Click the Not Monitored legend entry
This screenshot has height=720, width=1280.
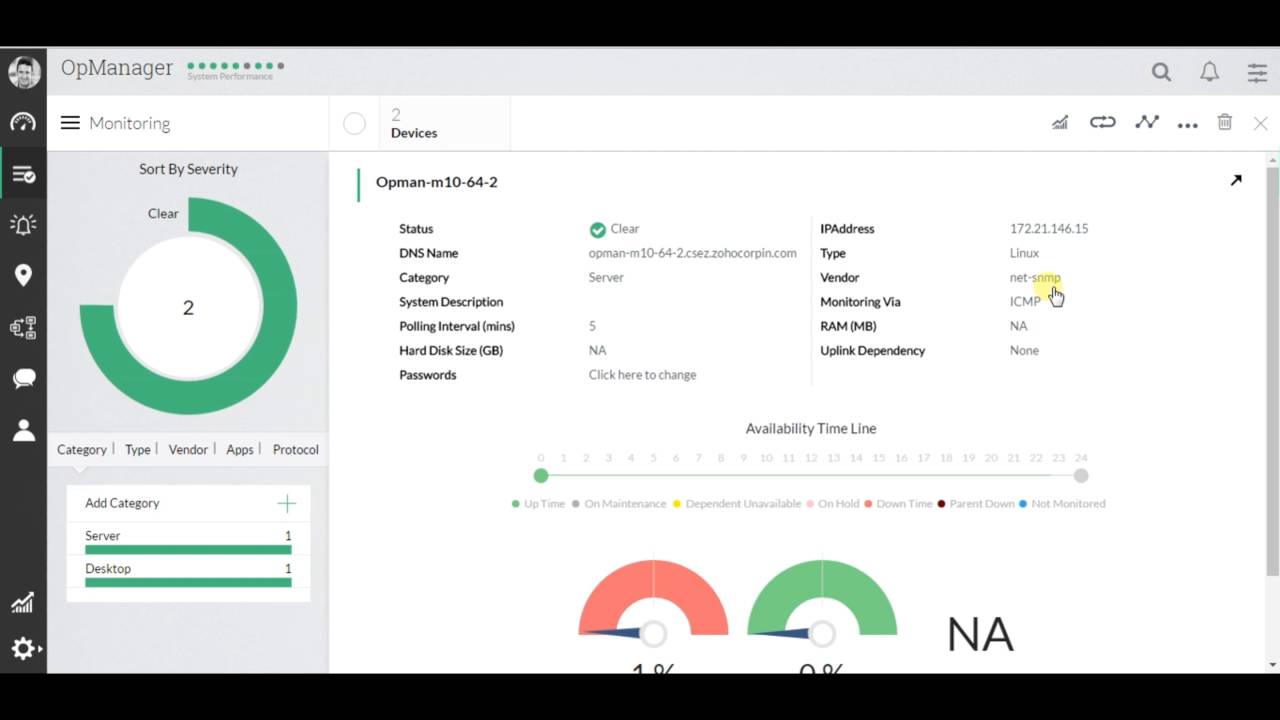[1062, 504]
